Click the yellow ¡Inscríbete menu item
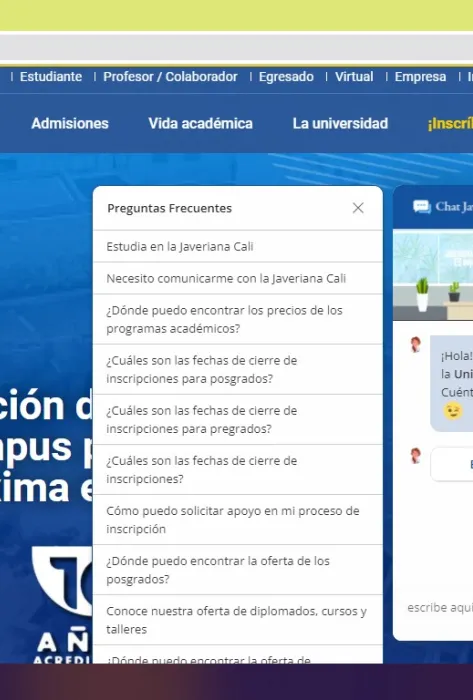Image resolution: width=473 pixels, height=700 pixels. tap(450, 124)
